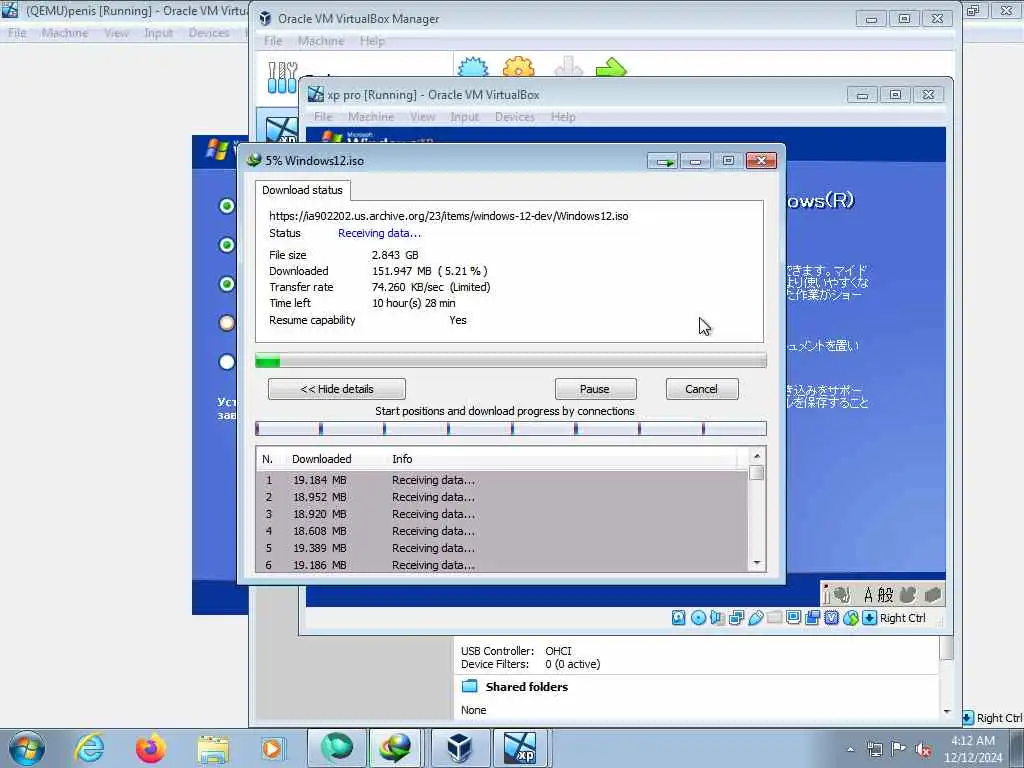Click mouse integration globe icon in xp pro status bar
Screen dimensions: 1024x768
click(850, 617)
